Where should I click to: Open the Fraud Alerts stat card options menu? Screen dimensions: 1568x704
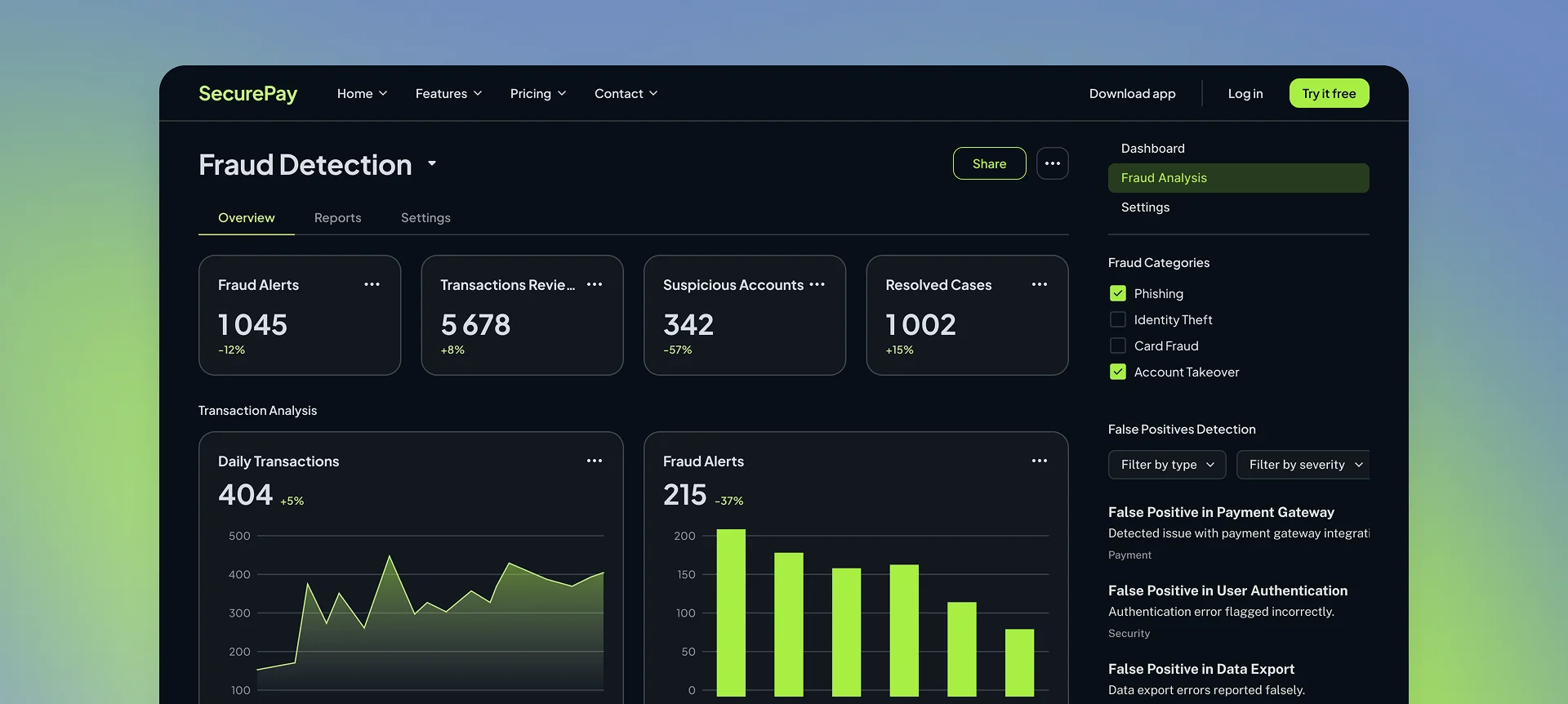pyautogui.click(x=372, y=284)
